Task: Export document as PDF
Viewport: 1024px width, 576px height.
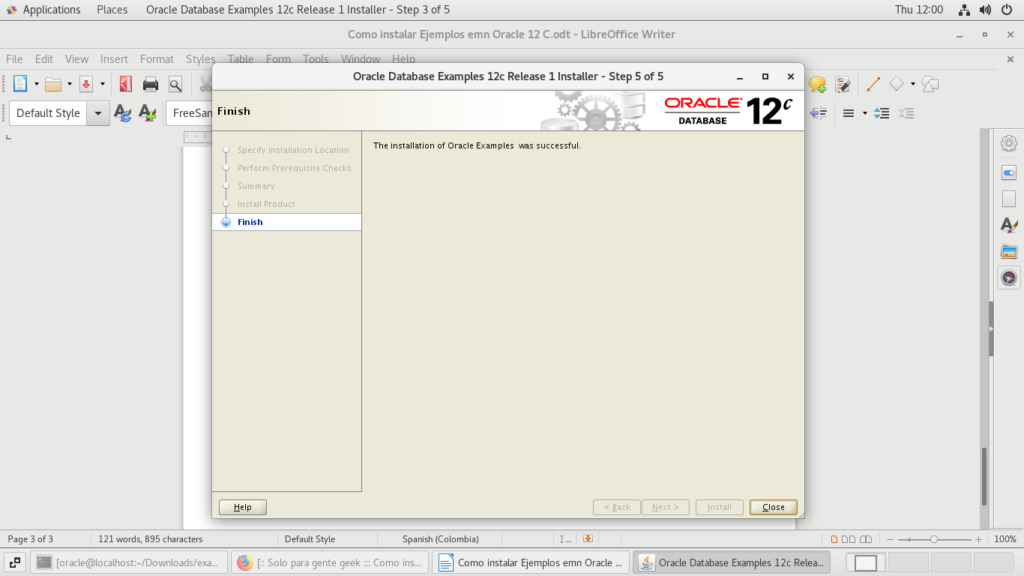Action: [x=125, y=84]
